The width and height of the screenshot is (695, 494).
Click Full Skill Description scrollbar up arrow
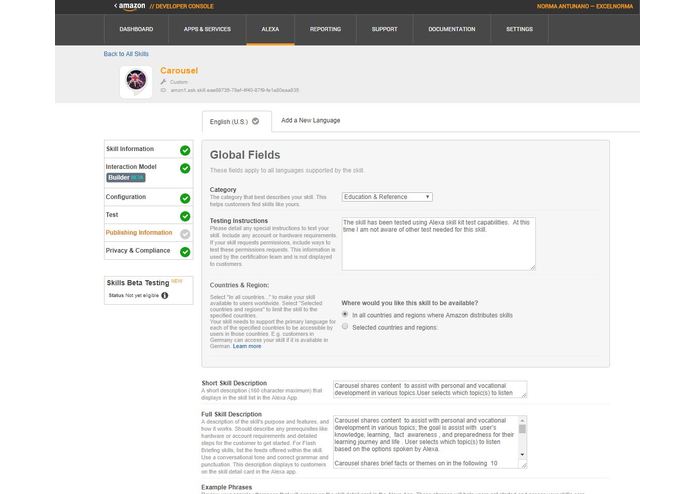pyautogui.click(x=522, y=420)
